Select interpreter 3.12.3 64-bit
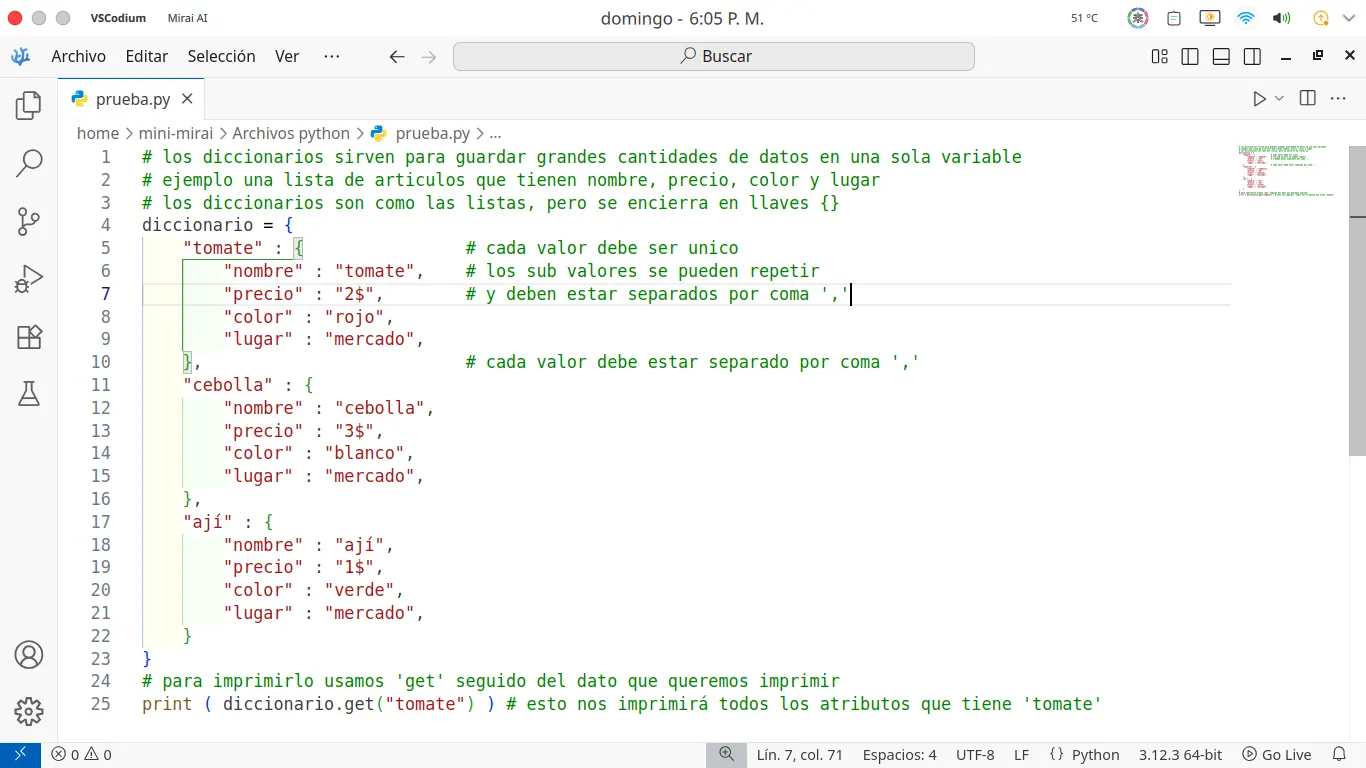This screenshot has width=1366, height=768. (1180, 755)
